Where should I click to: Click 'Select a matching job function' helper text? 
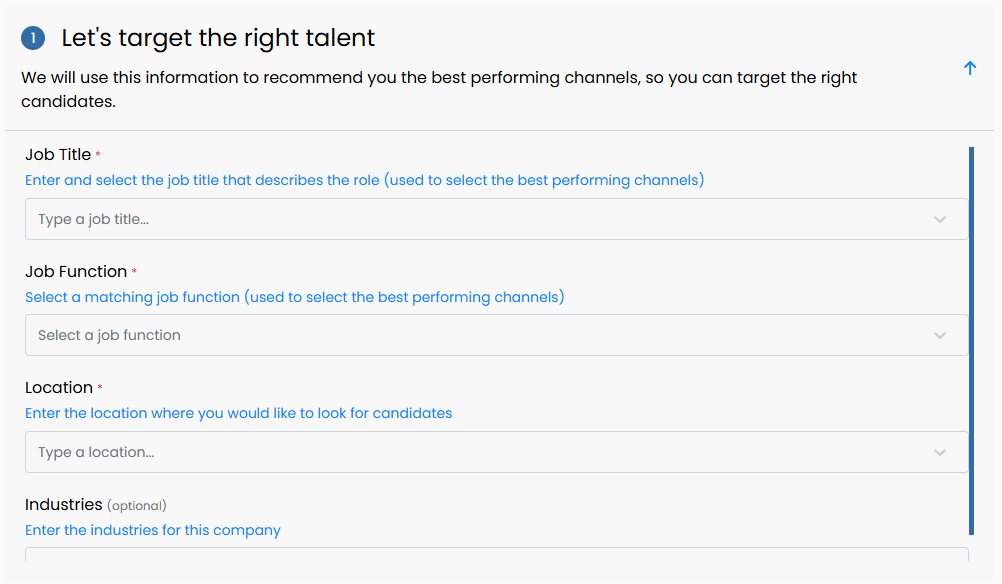(x=295, y=297)
